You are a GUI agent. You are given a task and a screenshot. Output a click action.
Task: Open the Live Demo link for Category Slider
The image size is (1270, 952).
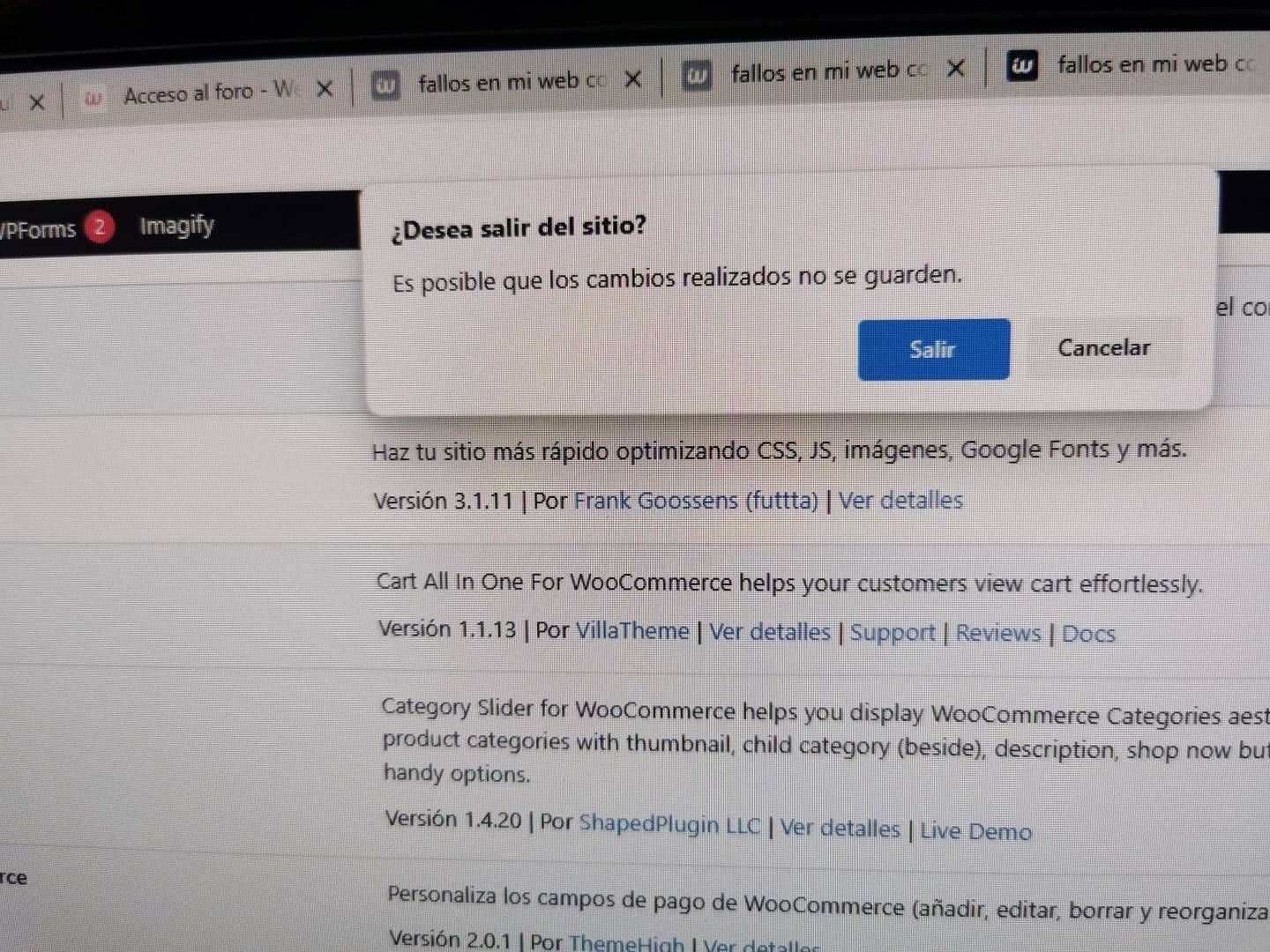975,831
